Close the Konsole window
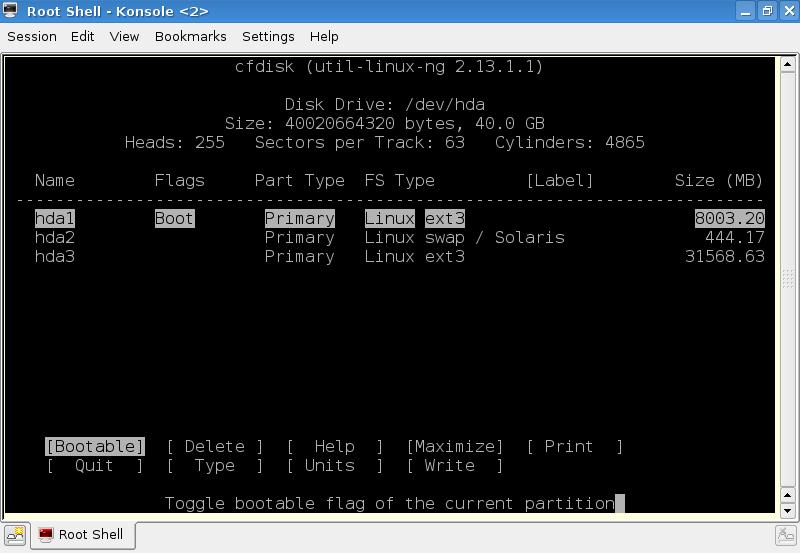The height and width of the screenshot is (553, 800). 787,11
